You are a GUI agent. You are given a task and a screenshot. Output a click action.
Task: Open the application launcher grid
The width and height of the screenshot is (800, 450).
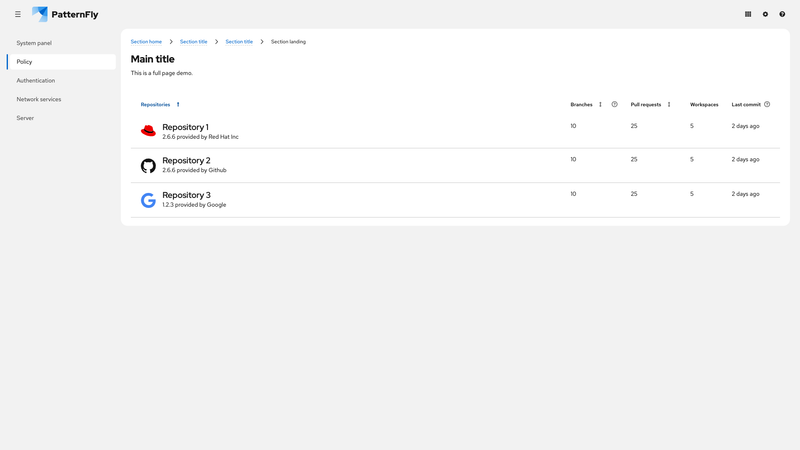[x=748, y=14]
